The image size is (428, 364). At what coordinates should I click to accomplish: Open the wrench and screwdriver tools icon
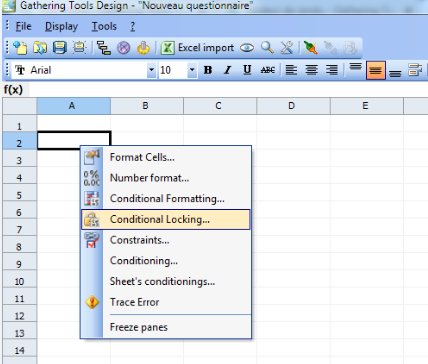click(x=287, y=48)
